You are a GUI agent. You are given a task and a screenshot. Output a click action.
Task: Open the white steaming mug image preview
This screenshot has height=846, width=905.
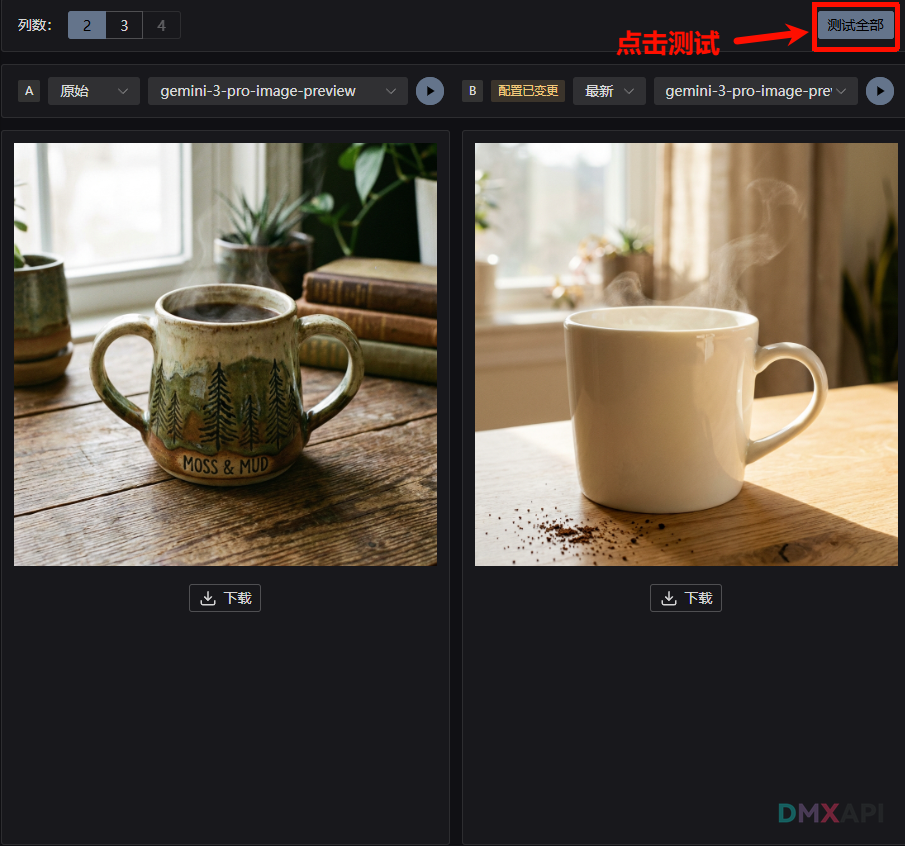coord(686,354)
